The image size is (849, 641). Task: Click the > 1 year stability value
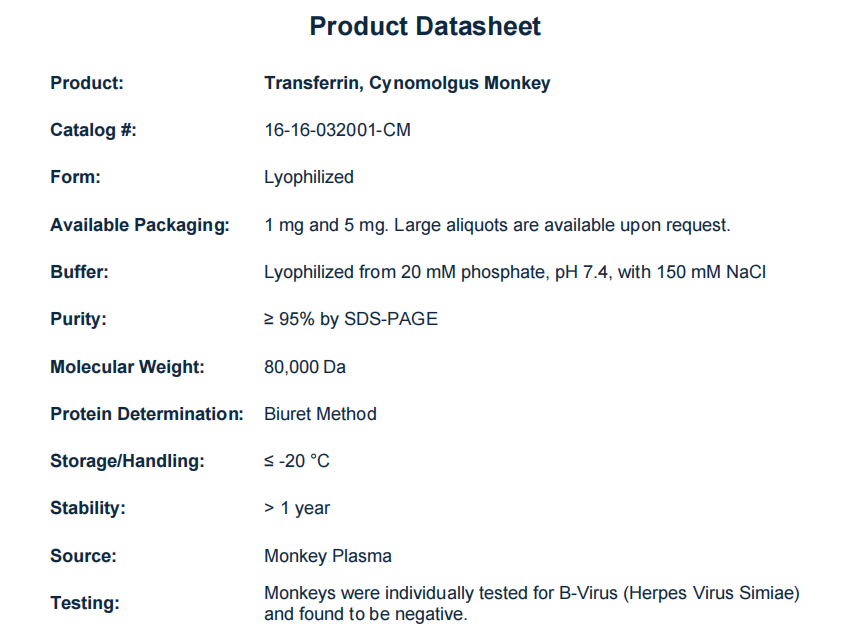pyautogui.click(x=297, y=508)
